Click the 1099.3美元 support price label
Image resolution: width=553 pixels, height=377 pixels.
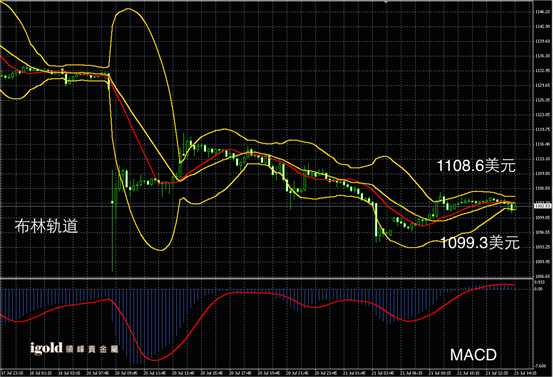(480, 243)
